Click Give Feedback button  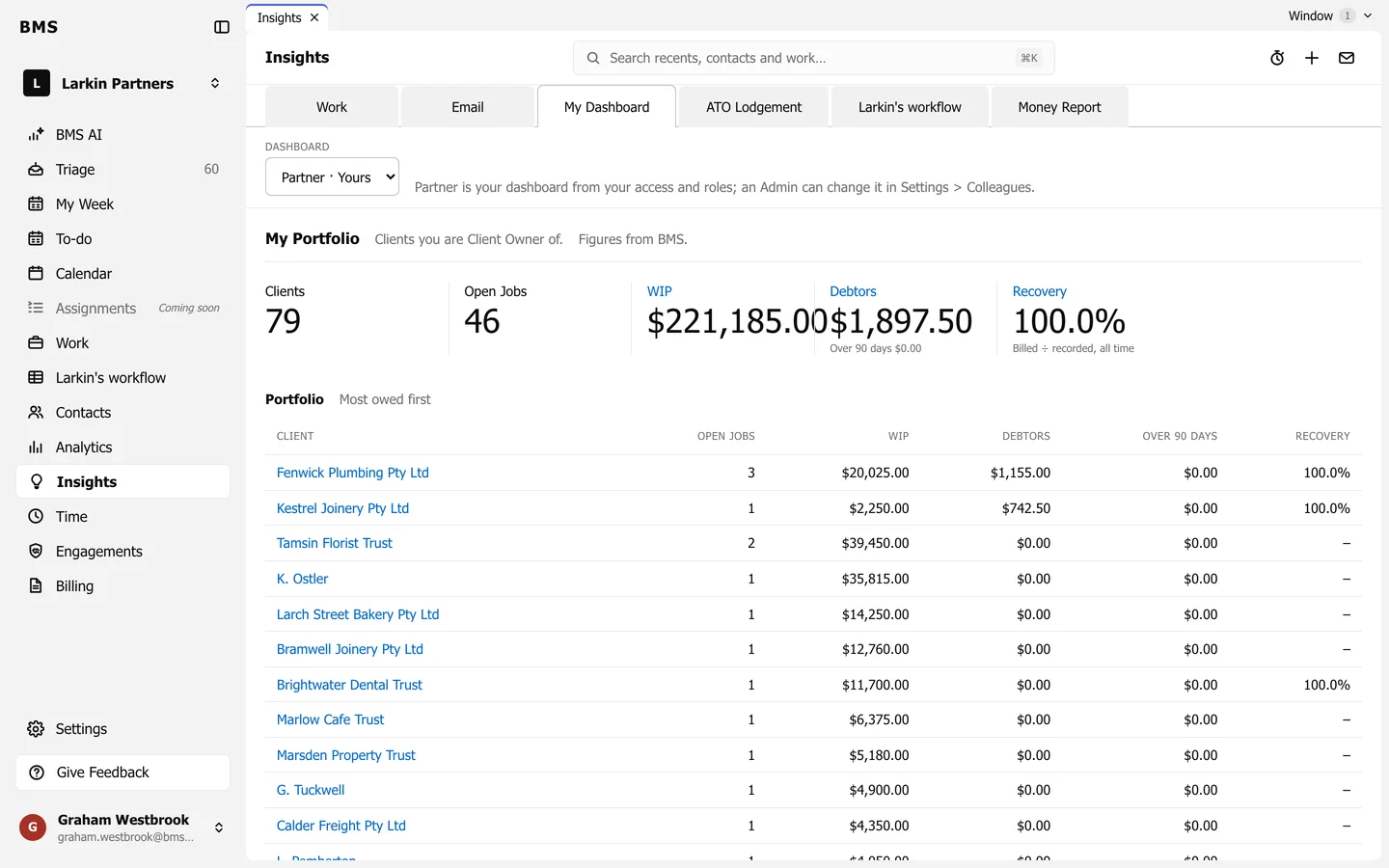point(123,773)
